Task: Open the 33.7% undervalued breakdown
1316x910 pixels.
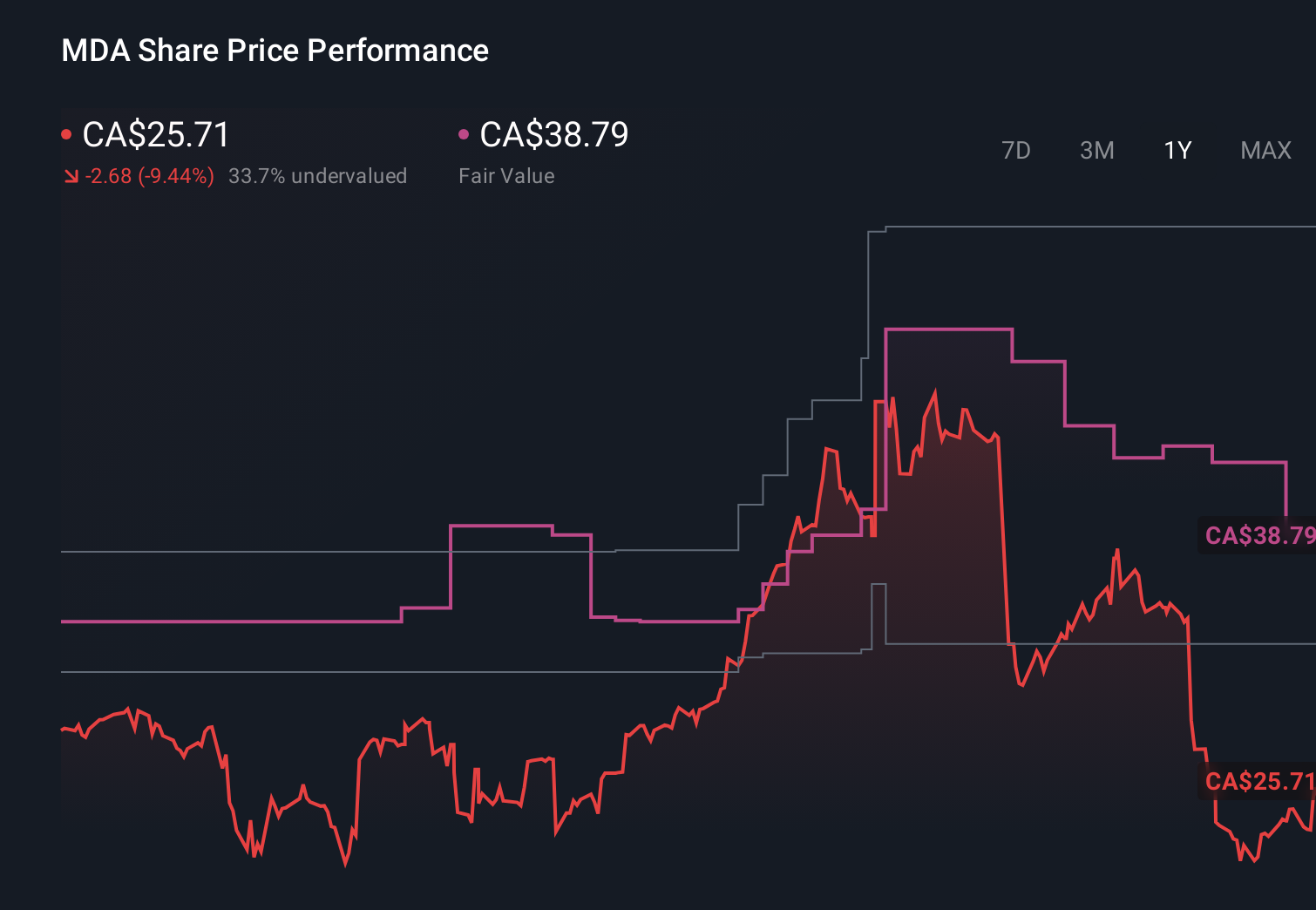Action: pos(318,175)
